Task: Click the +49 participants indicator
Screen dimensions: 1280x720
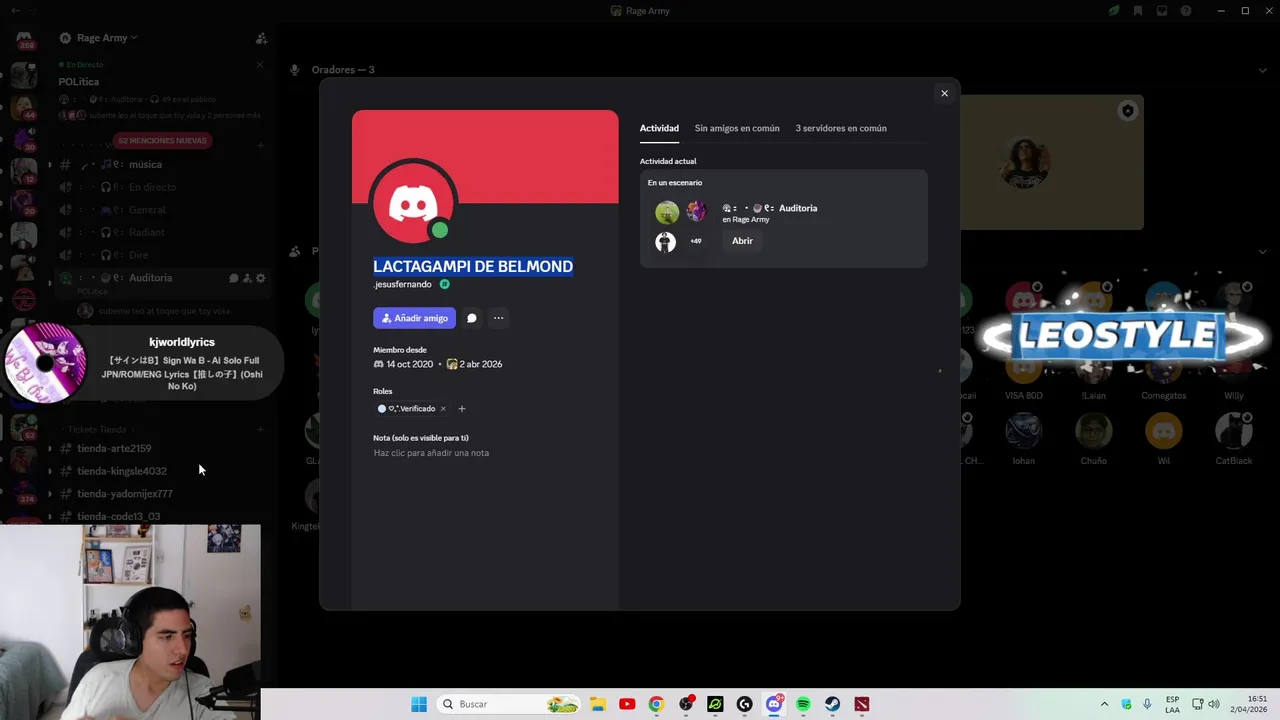Action: coord(695,241)
